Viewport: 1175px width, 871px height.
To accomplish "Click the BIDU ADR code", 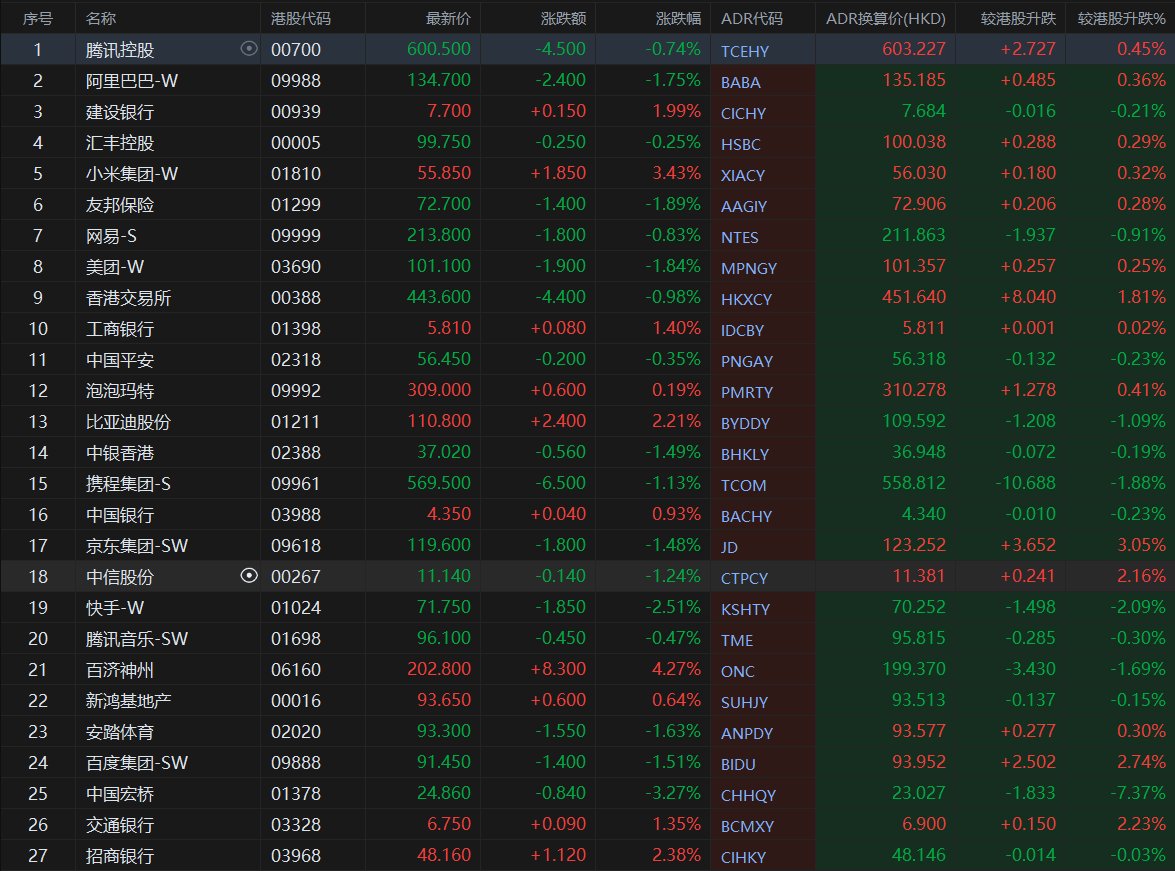I will point(738,765).
